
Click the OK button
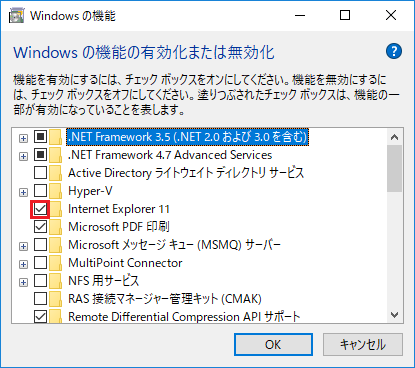[273, 344]
